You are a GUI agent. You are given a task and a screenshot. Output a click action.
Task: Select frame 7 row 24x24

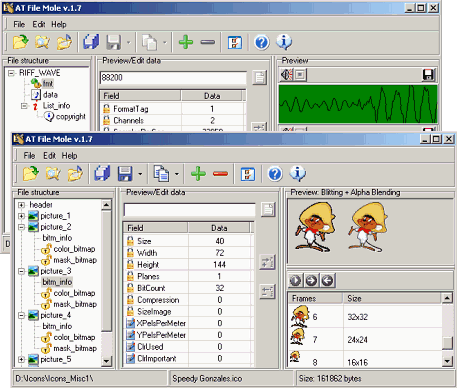click(x=365, y=340)
